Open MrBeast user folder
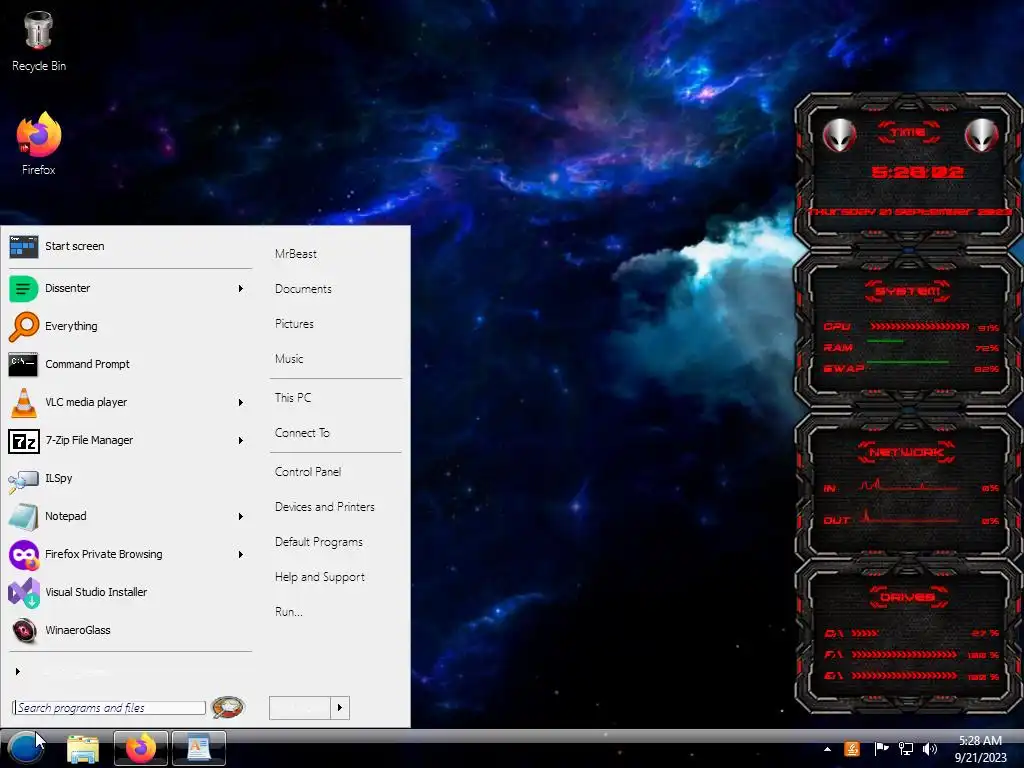This screenshot has width=1024, height=768. coord(296,254)
